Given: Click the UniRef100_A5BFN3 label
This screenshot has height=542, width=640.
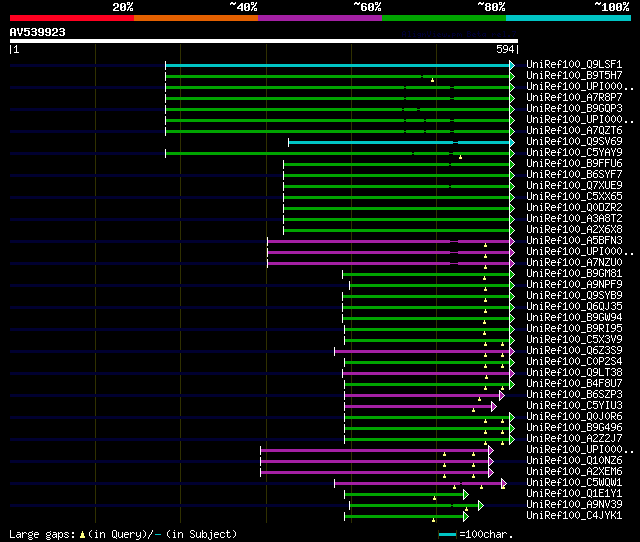Looking at the screenshot, I should (x=574, y=241).
